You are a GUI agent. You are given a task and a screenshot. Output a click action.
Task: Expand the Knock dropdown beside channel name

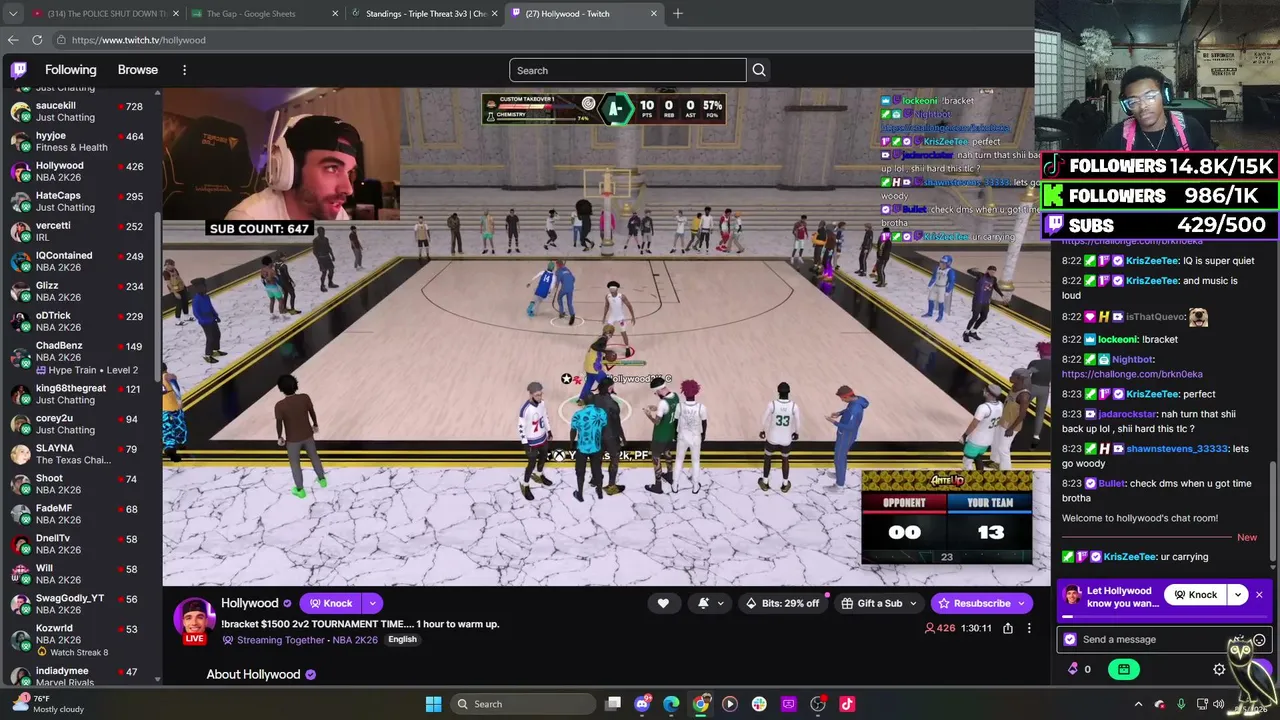[372, 603]
